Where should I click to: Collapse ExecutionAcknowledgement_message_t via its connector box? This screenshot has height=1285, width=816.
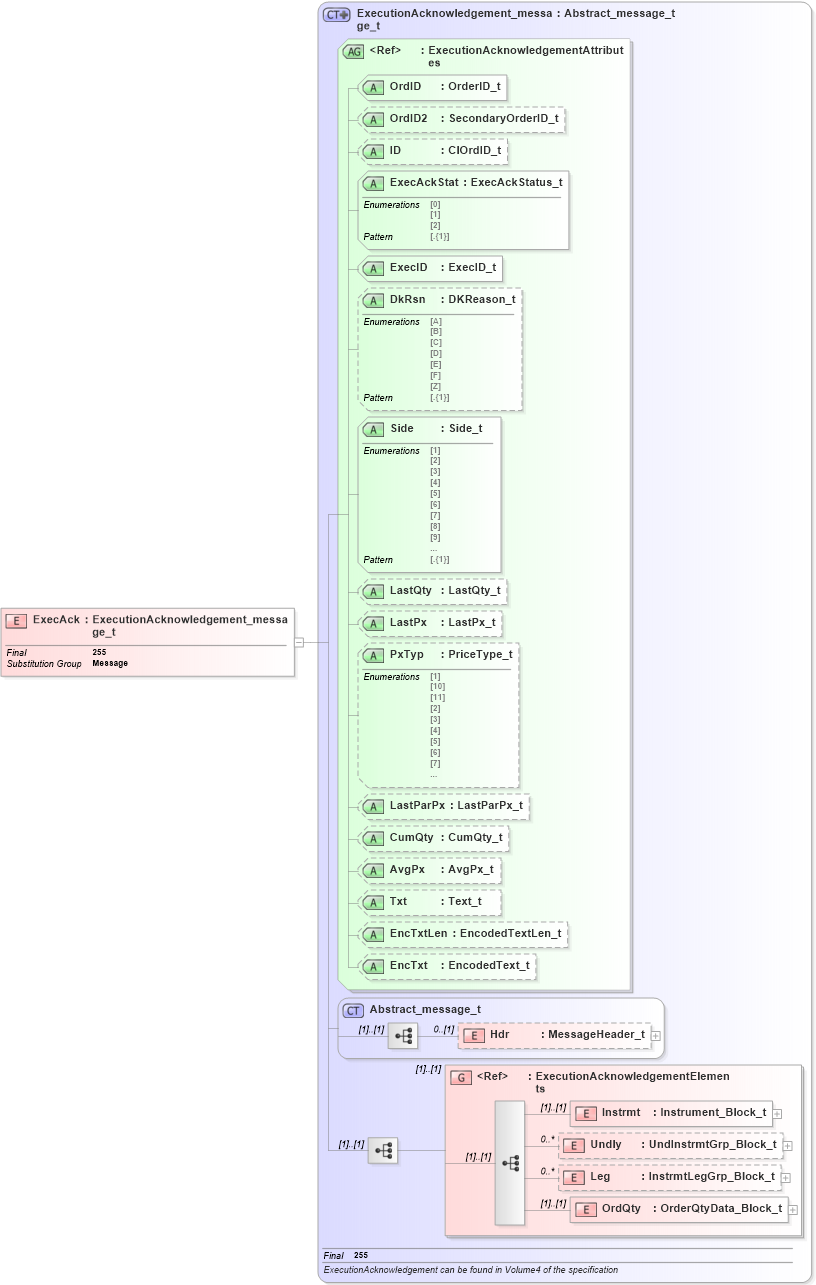pos(299,643)
